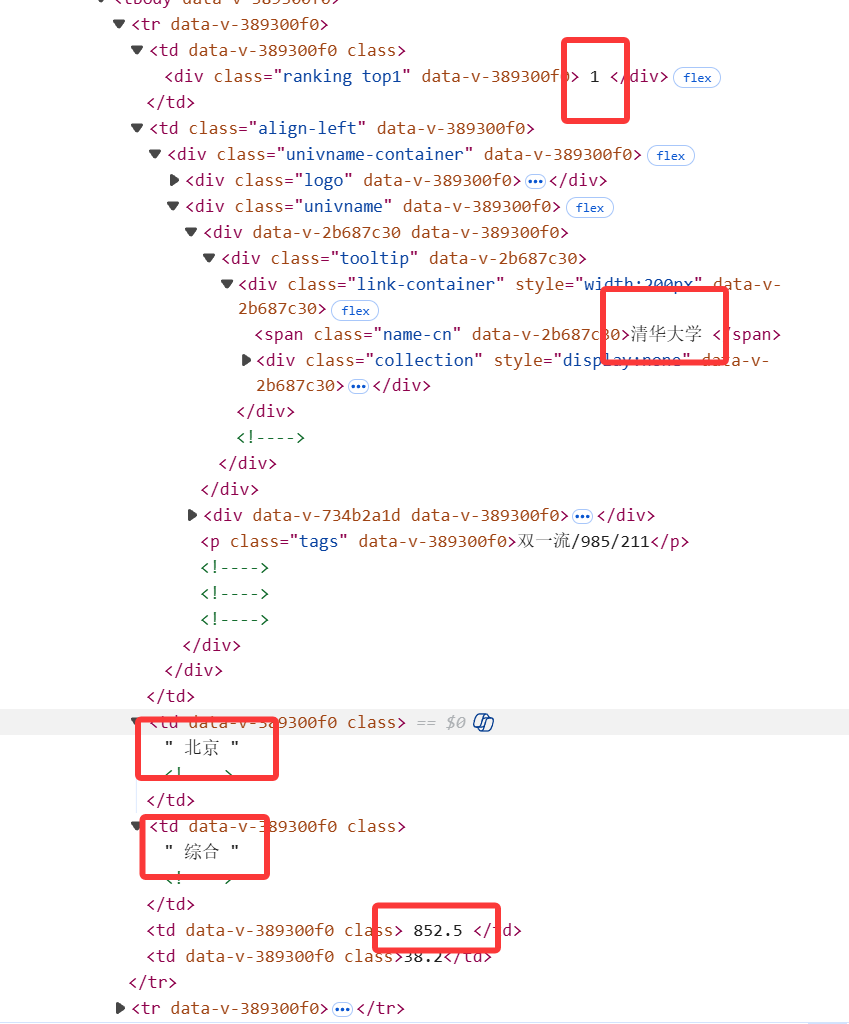The image size is (849, 1024).
Task: Collapse the univname div node
Action: 173,206
